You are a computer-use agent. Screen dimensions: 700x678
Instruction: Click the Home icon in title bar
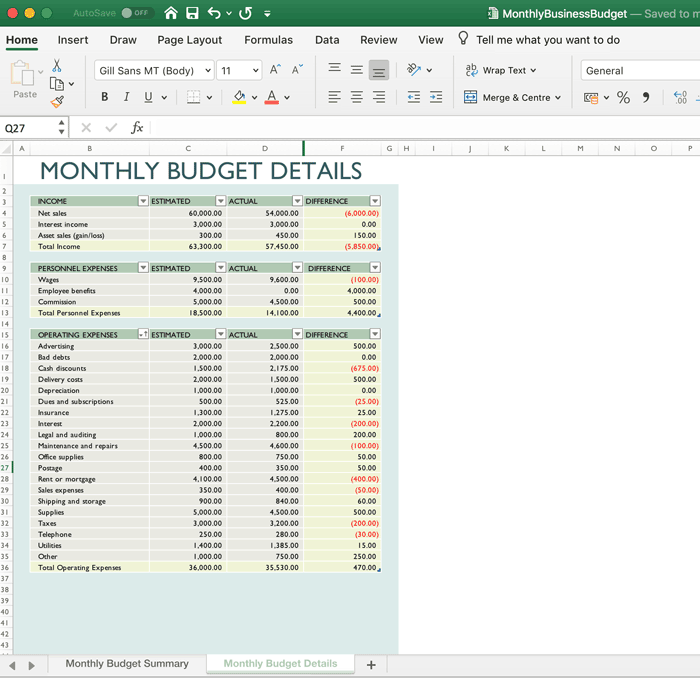tap(171, 13)
